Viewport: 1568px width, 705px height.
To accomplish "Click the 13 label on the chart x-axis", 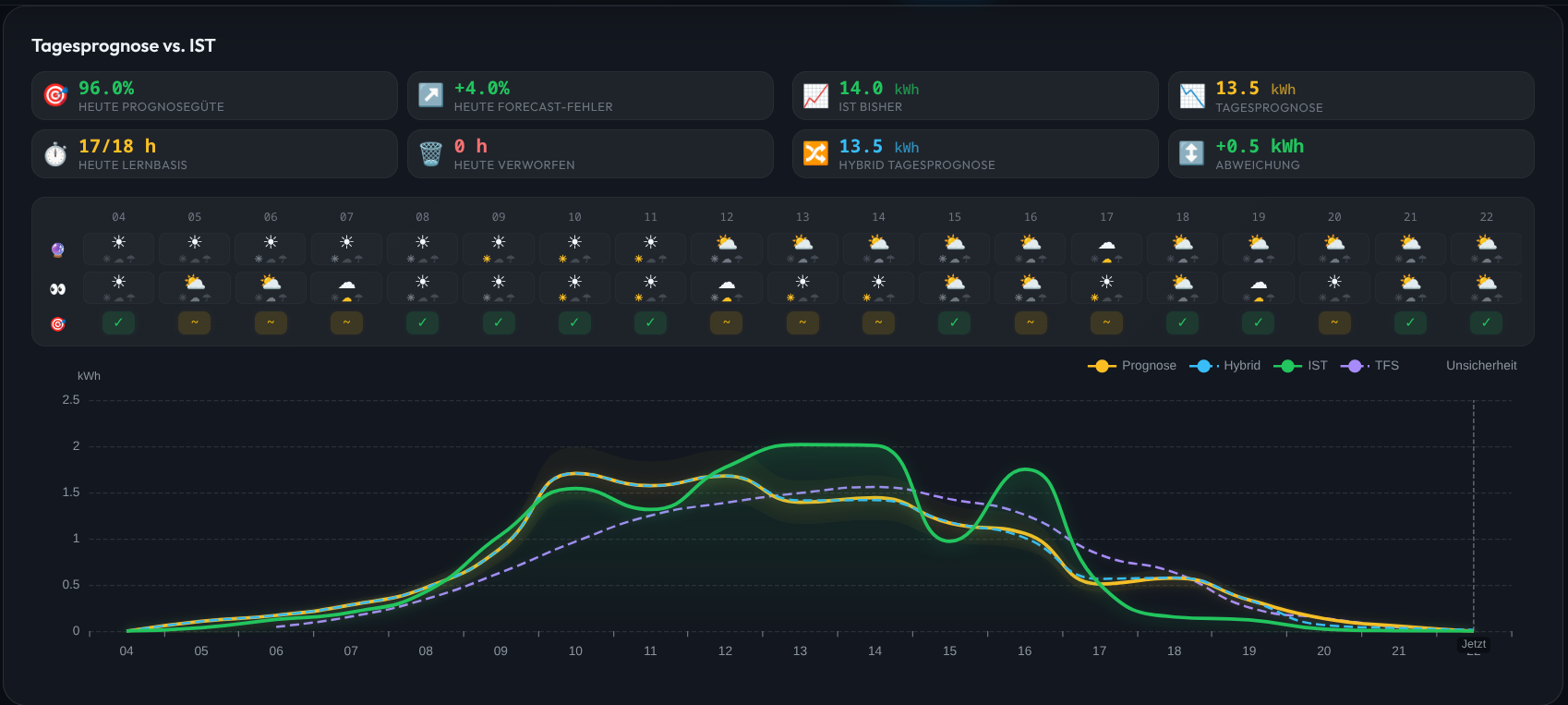I will point(800,651).
